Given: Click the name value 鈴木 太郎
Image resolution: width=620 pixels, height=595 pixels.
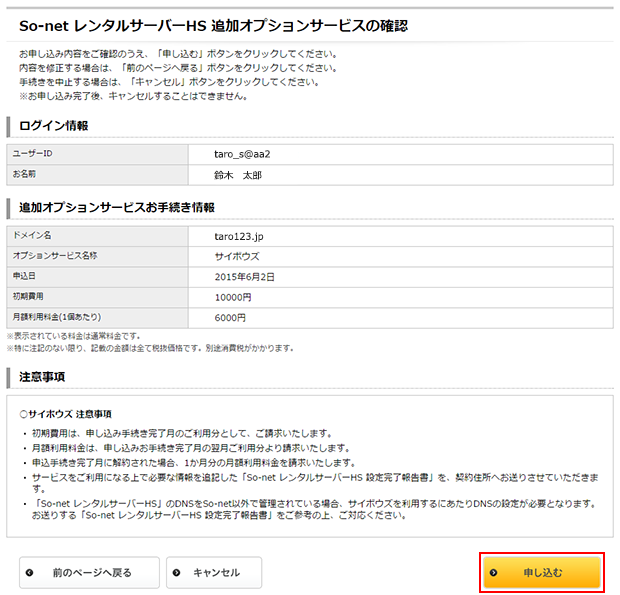Looking at the screenshot, I should (237, 175).
